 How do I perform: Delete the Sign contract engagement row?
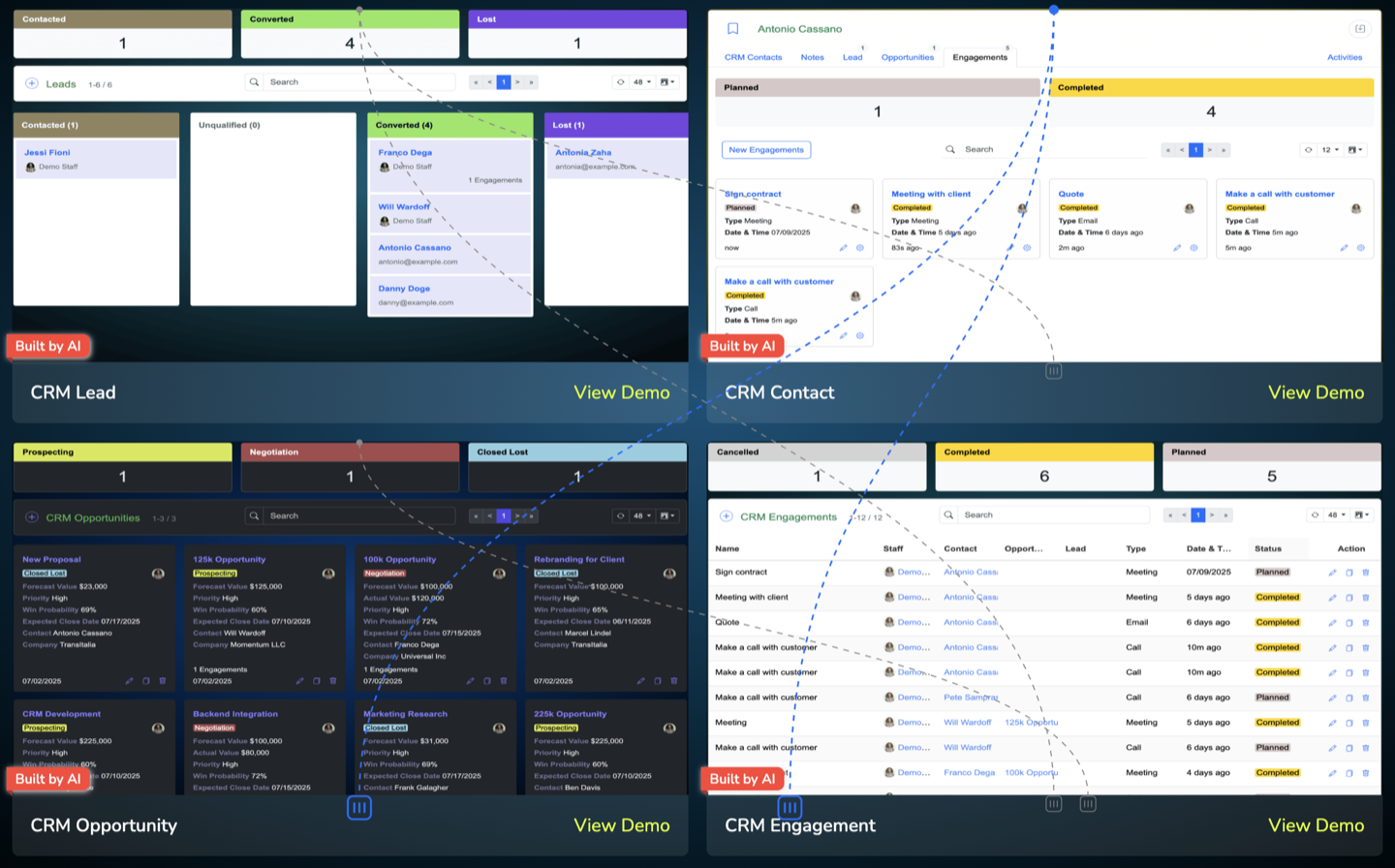pos(1366,573)
